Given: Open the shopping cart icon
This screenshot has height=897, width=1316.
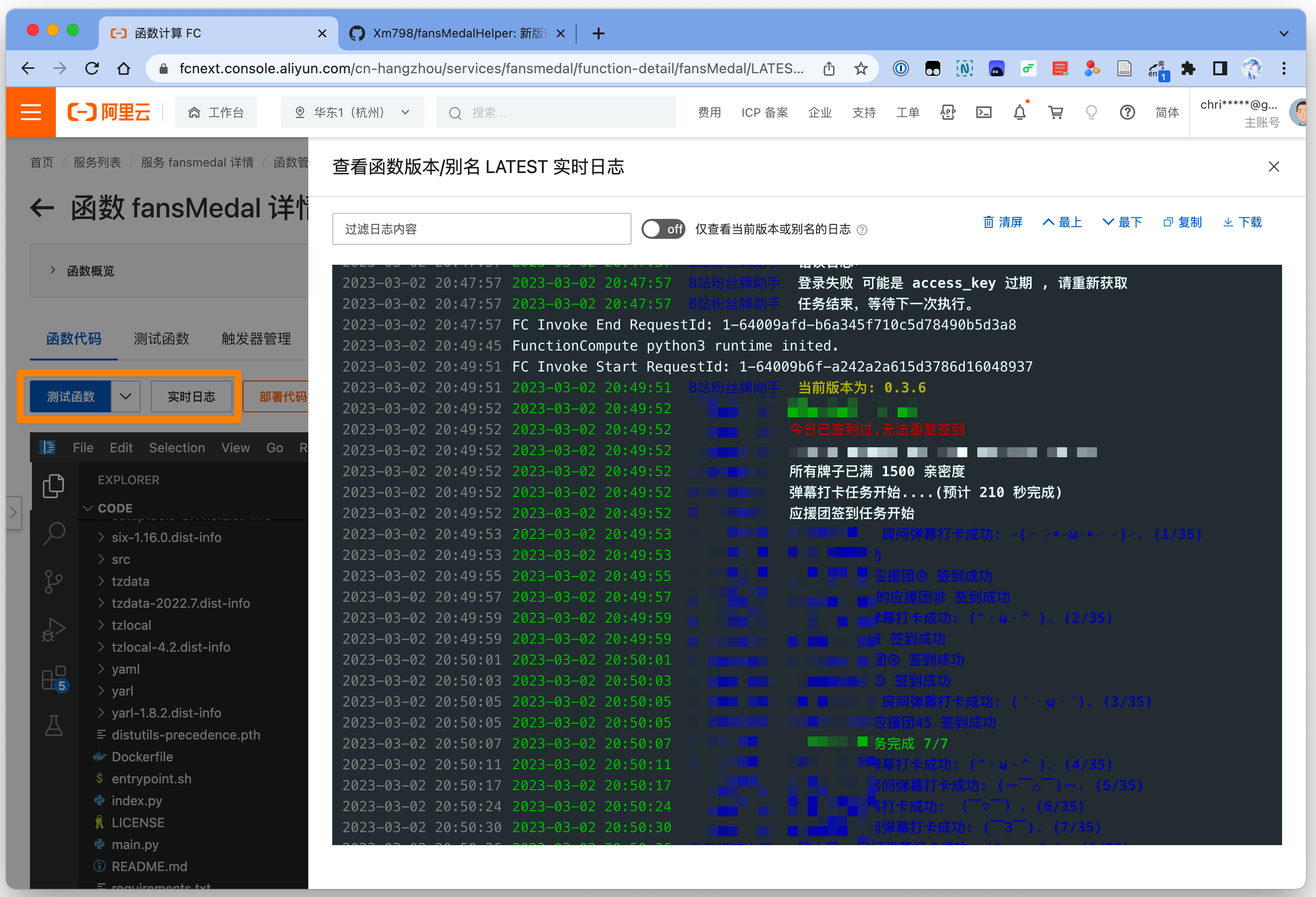Looking at the screenshot, I should 1056,113.
